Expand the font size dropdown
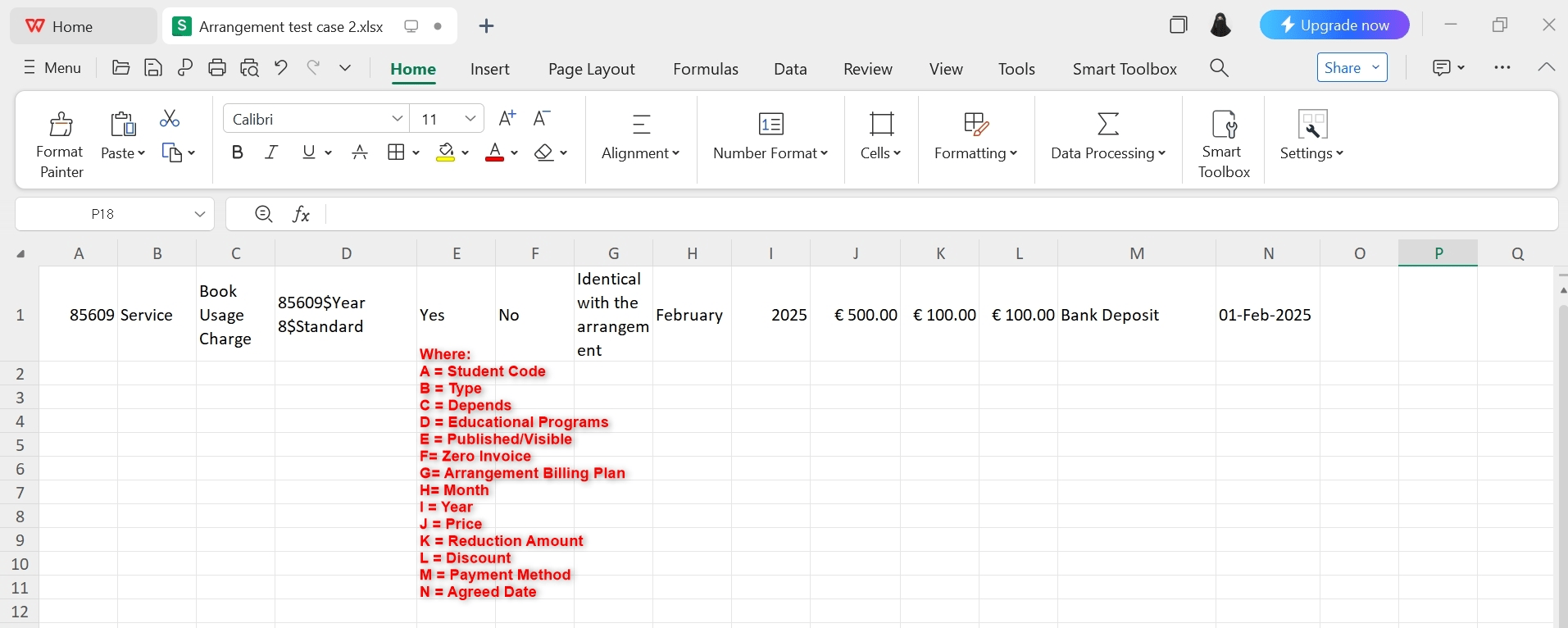 (470, 119)
